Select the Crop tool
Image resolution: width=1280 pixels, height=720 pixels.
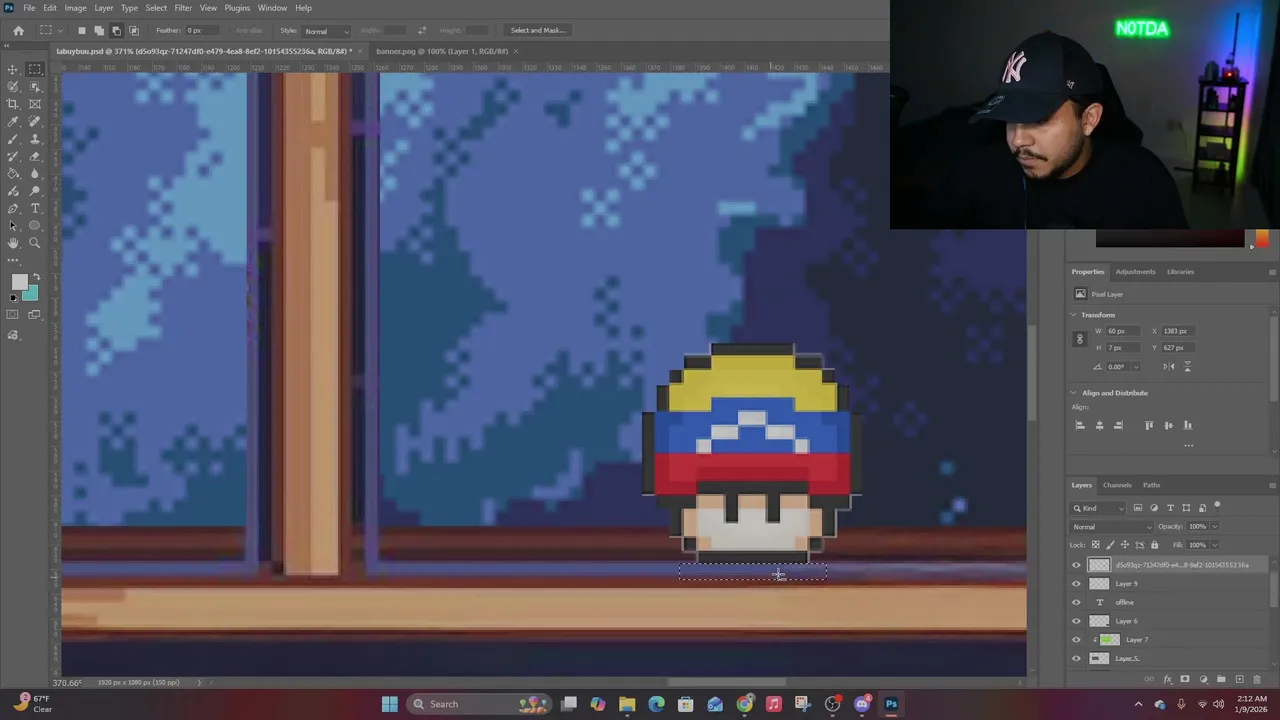[13, 104]
